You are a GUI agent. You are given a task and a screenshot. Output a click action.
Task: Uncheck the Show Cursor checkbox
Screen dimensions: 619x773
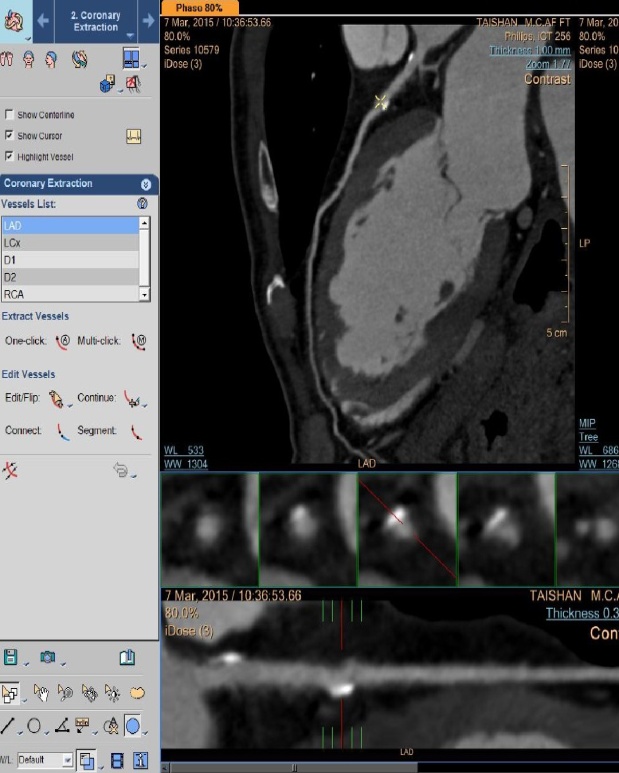pyautogui.click(x=9, y=136)
